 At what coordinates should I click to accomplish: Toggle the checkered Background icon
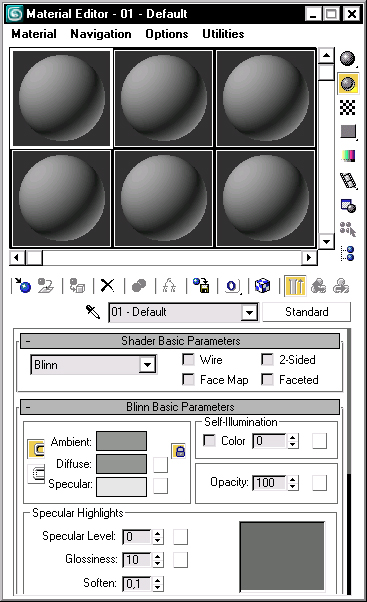[x=348, y=108]
